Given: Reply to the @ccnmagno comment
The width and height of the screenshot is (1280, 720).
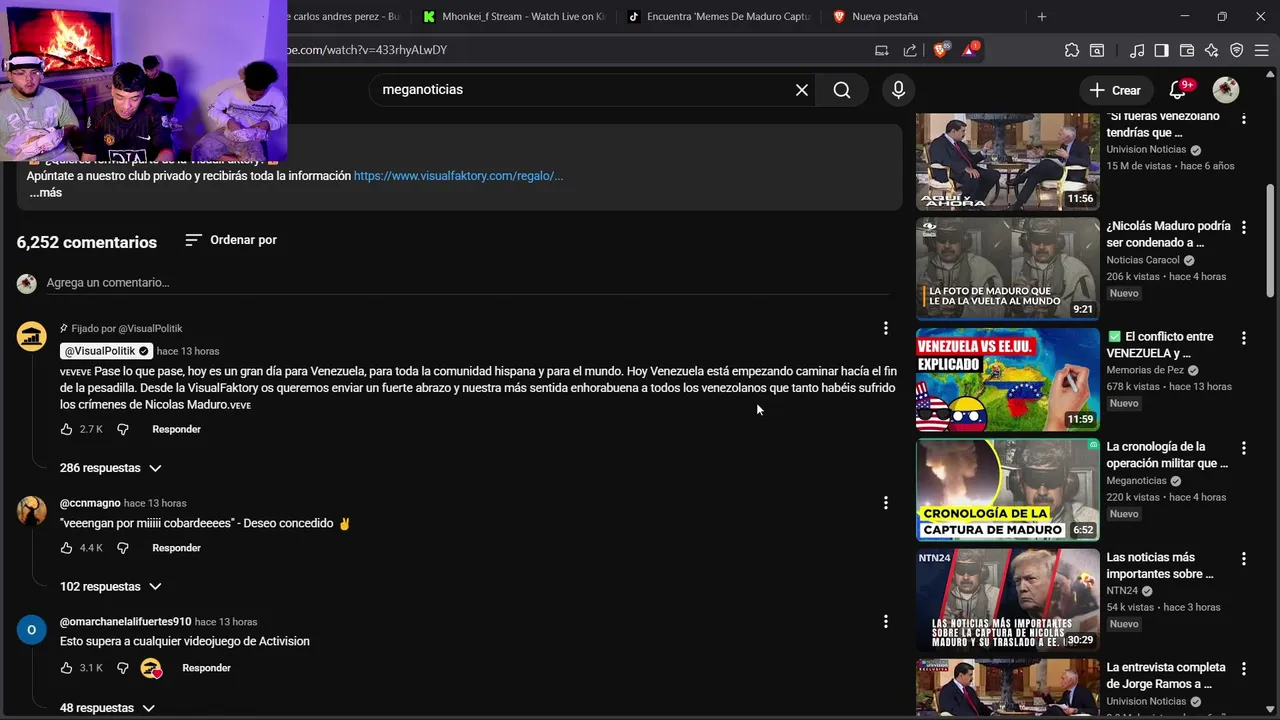Looking at the screenshot, I should (x=176, y=548).
